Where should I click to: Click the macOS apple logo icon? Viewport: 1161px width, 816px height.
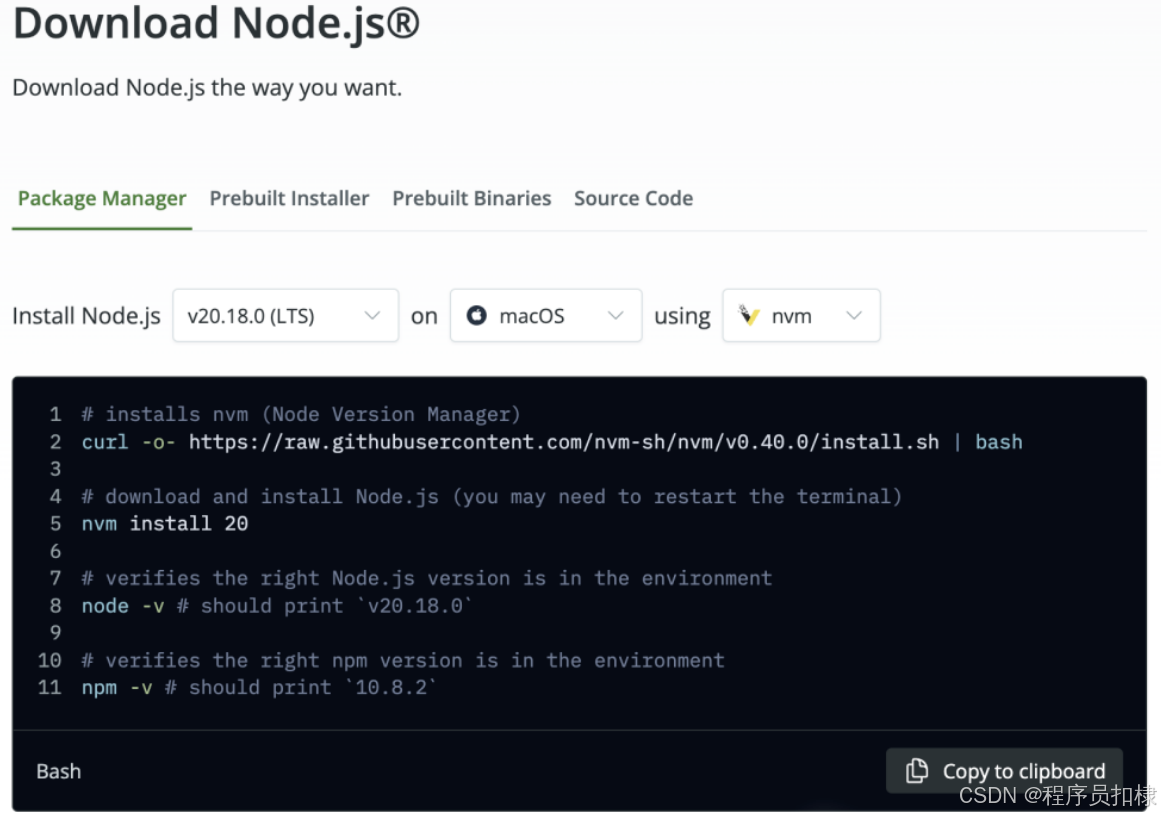click(x=476, y=315)
